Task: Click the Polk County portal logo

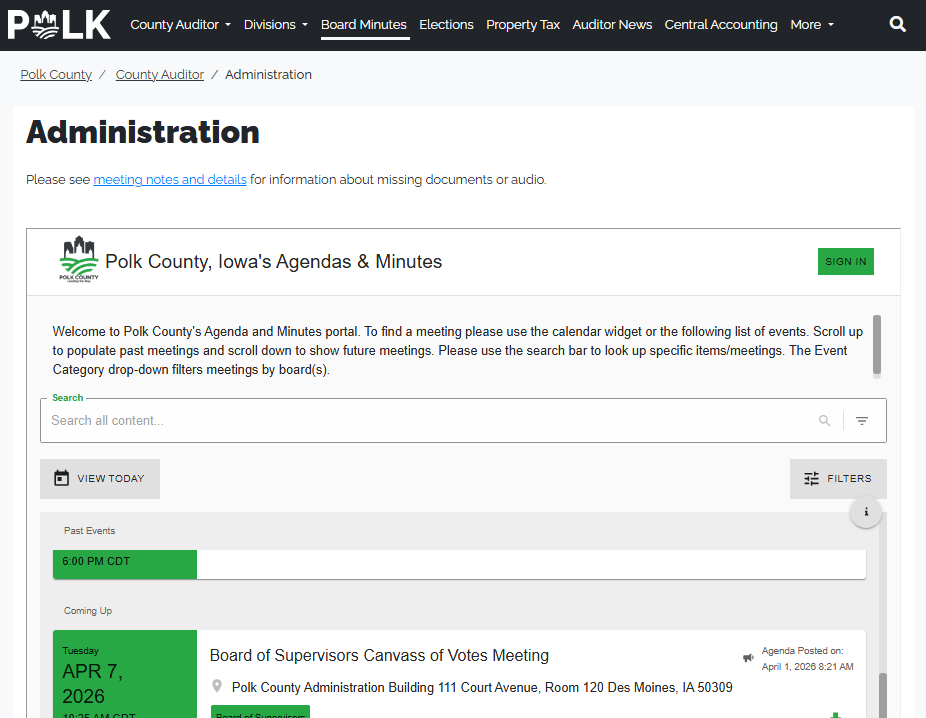Action: click(x=79, y=261)
